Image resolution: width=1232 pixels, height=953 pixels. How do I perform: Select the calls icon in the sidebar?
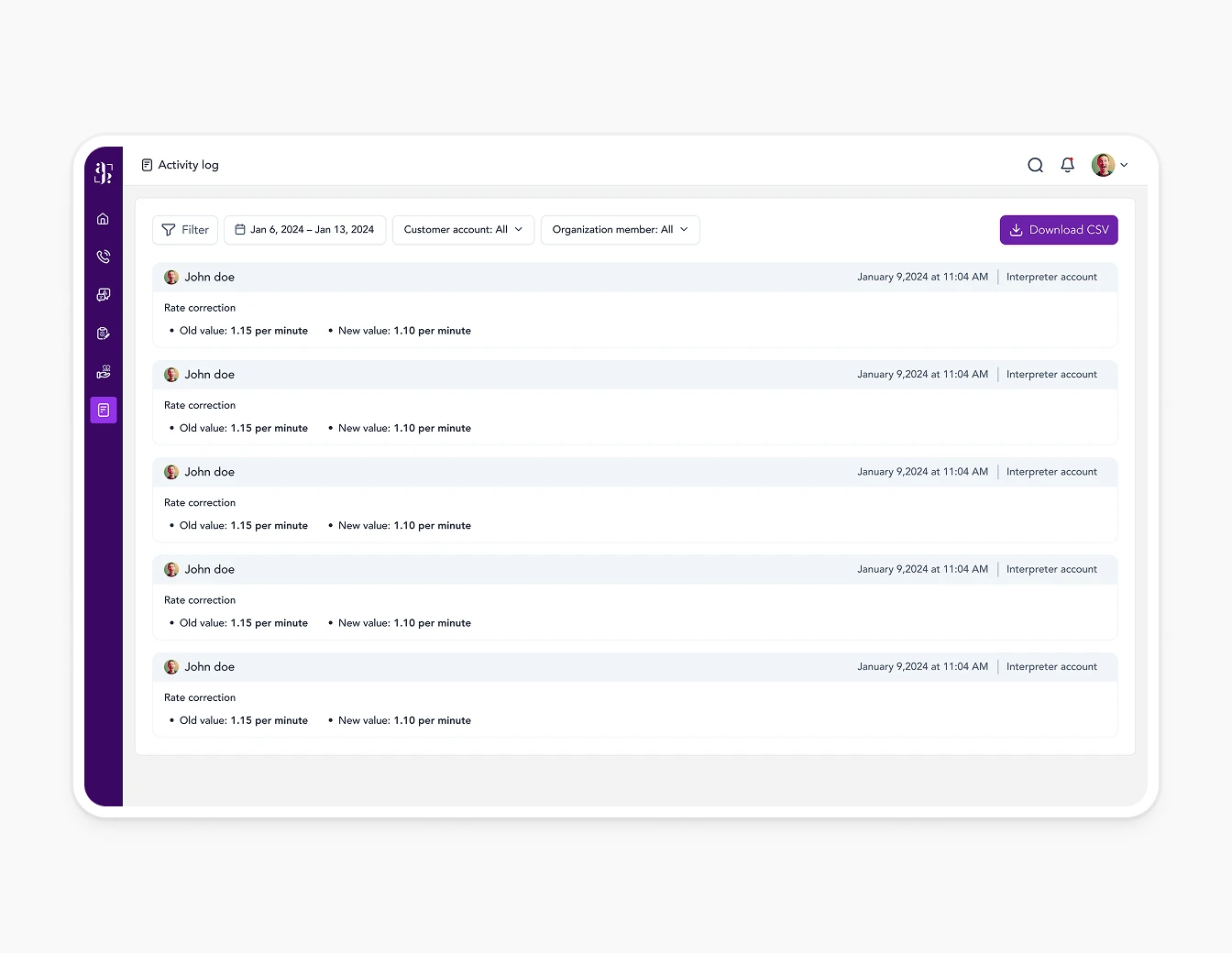(x=103, y=257)
